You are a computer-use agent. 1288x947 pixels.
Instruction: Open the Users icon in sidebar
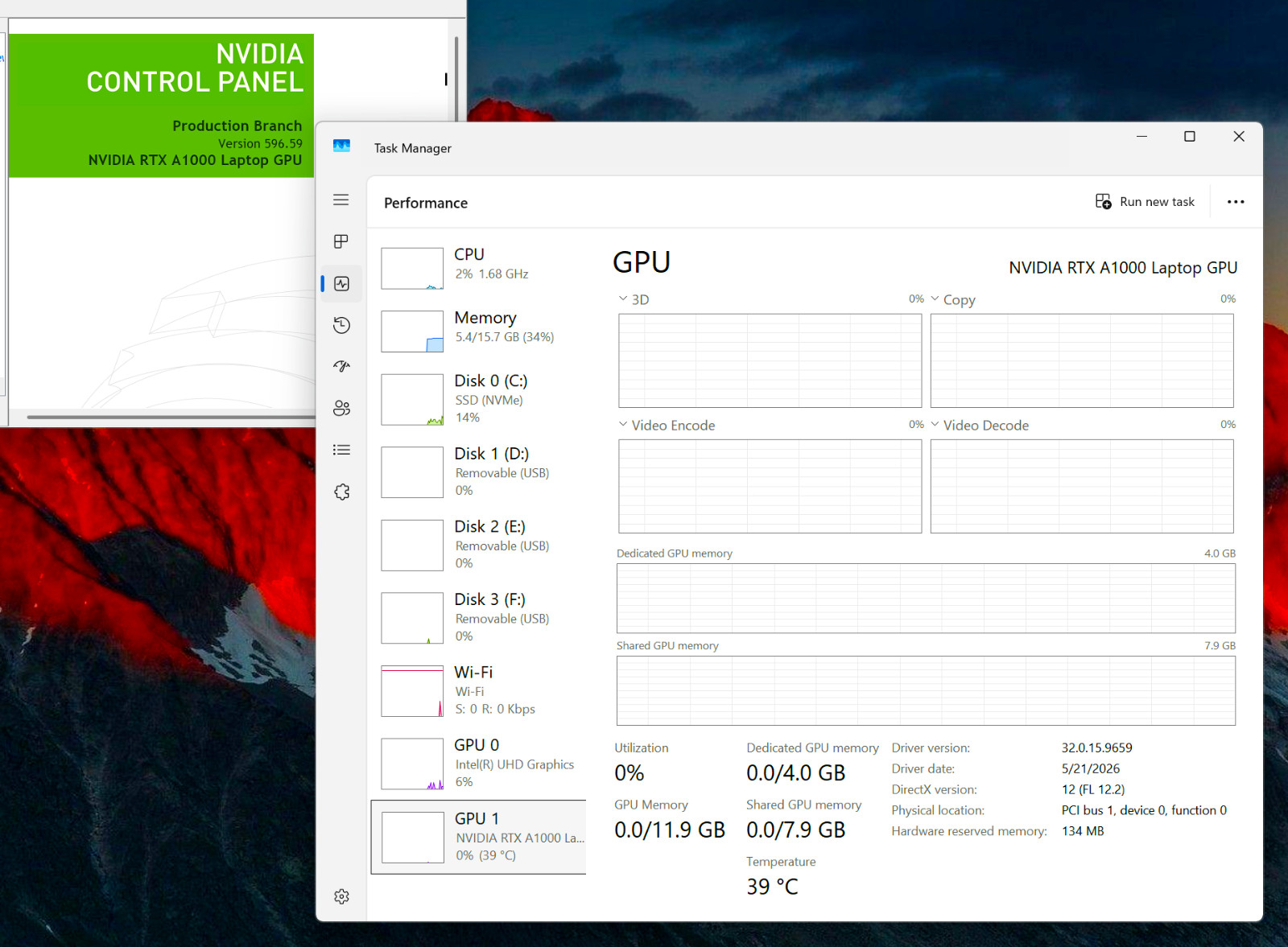point(341,408)
